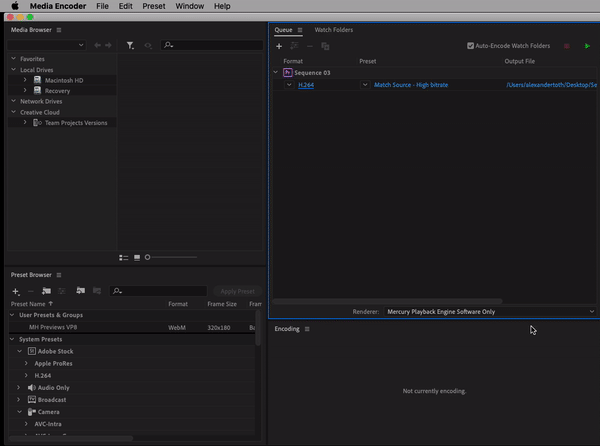
Task: Open the H.264 format dropdown arrow
Action: coord(289,85)
